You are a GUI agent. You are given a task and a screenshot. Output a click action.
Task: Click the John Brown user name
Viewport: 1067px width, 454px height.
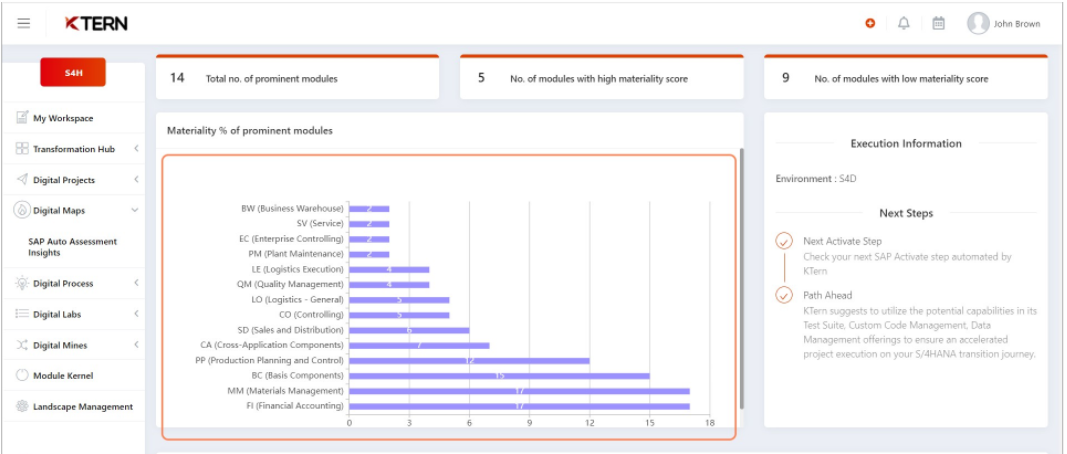click(1017, 24)
